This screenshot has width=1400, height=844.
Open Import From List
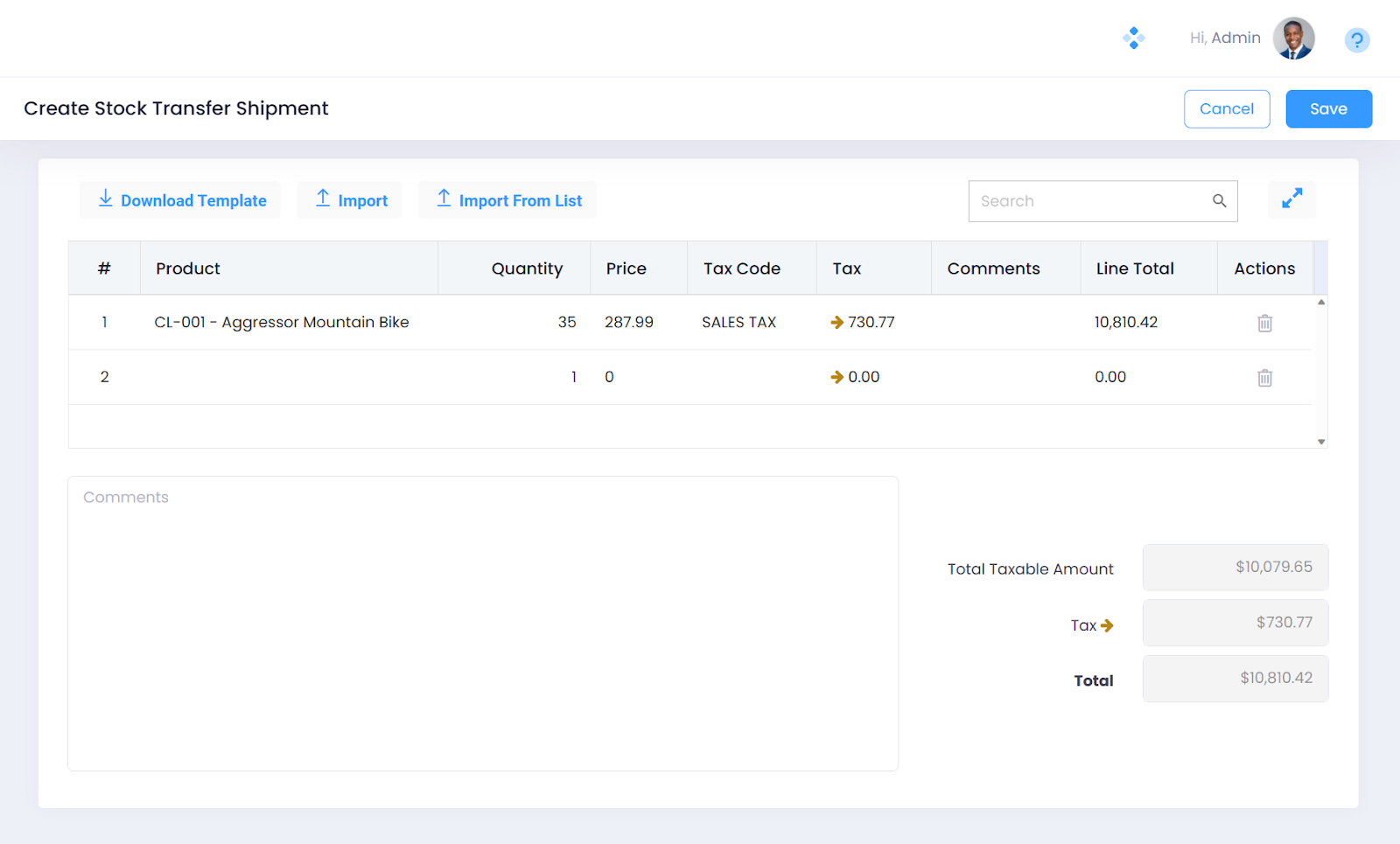[x=507, y=200]
